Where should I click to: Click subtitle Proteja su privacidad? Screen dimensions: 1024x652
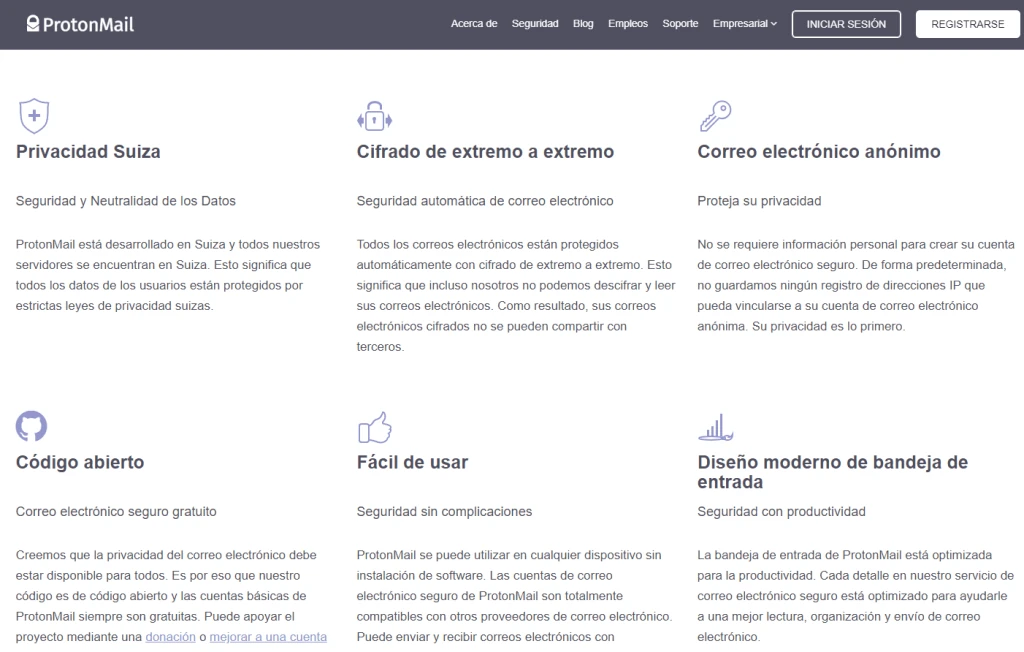coord(759,201)
